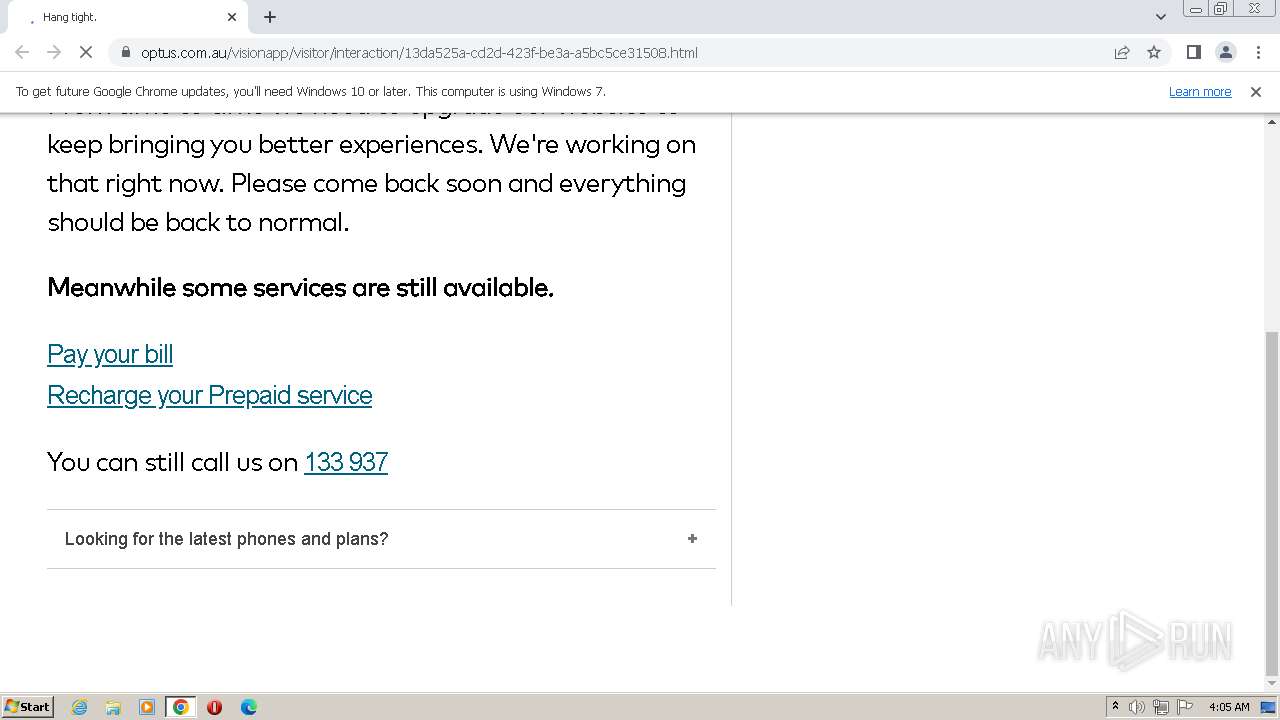Image resolution: width=1280 pixels, height=720 pixels.
Task: Click 'Meanwhile some services are still available.' text
Action: click(300, 288)
